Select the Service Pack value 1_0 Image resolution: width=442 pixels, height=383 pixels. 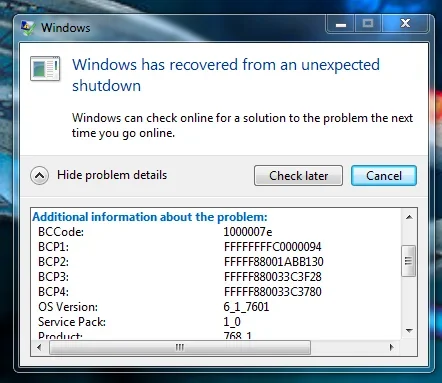click(232, 322)
